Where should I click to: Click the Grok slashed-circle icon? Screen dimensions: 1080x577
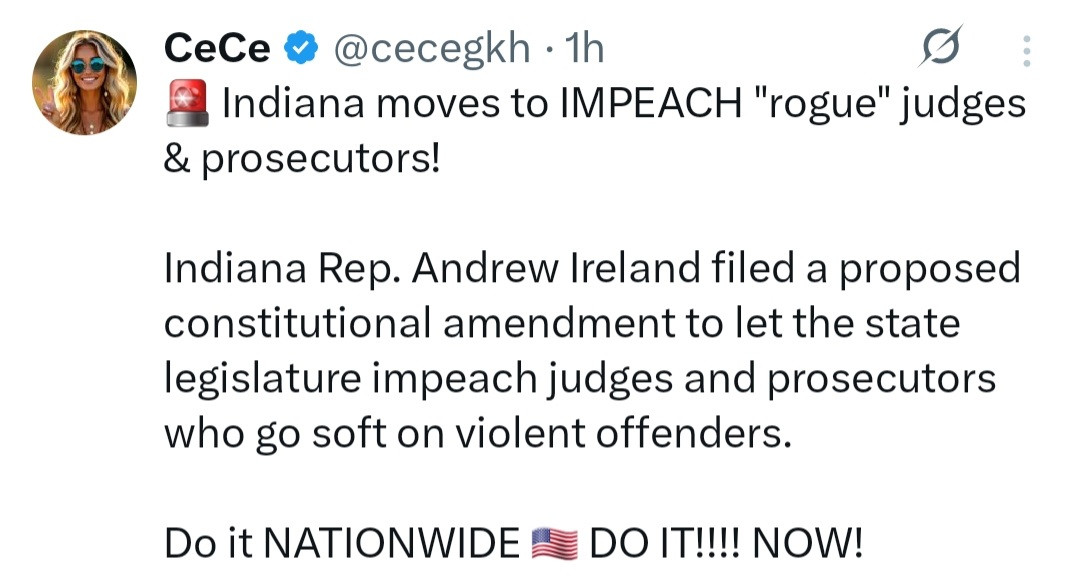(x=942, y=47)
